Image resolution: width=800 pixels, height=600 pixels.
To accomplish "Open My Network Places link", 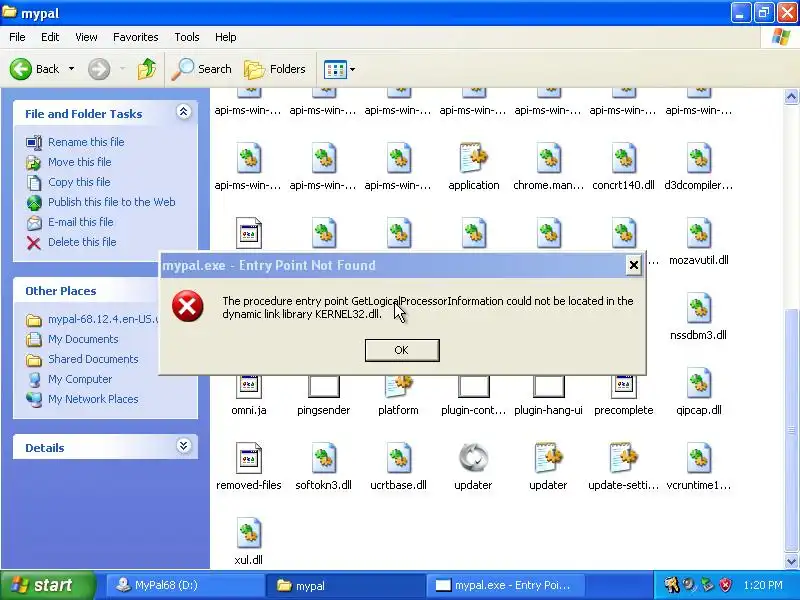I will click(93, 399).
